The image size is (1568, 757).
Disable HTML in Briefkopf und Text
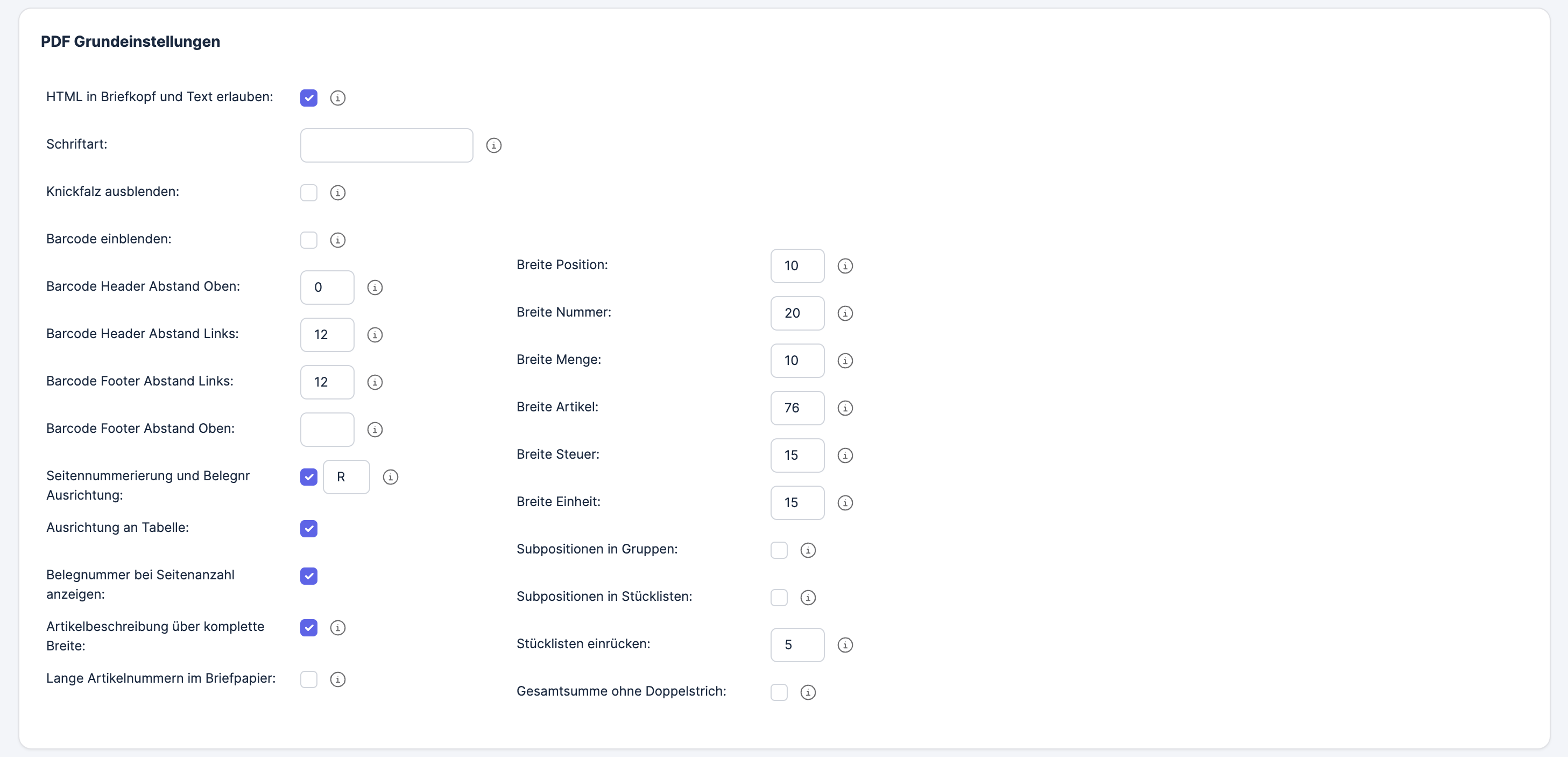point(309,97)
